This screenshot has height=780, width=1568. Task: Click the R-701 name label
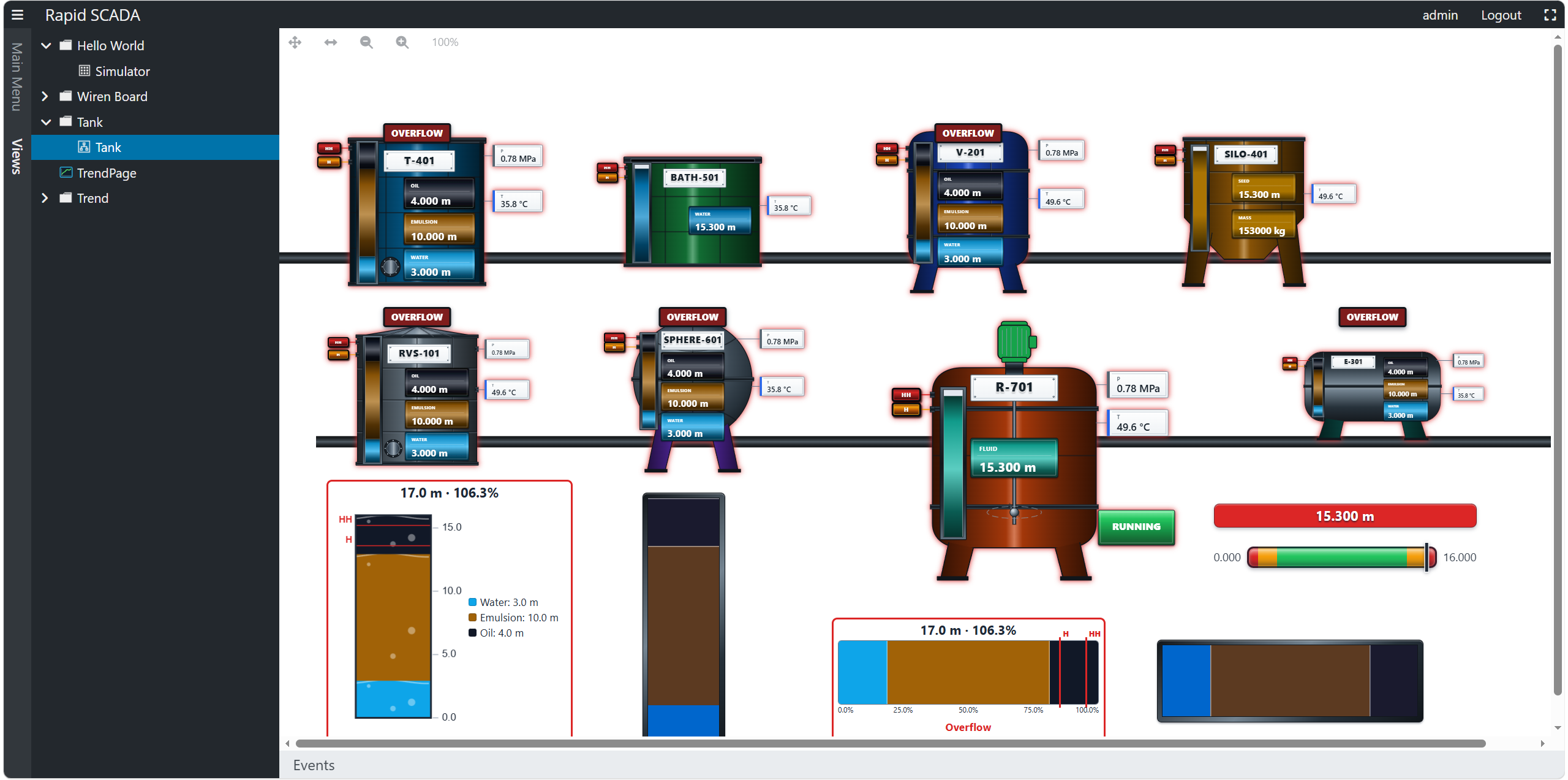pos(1014,387)
